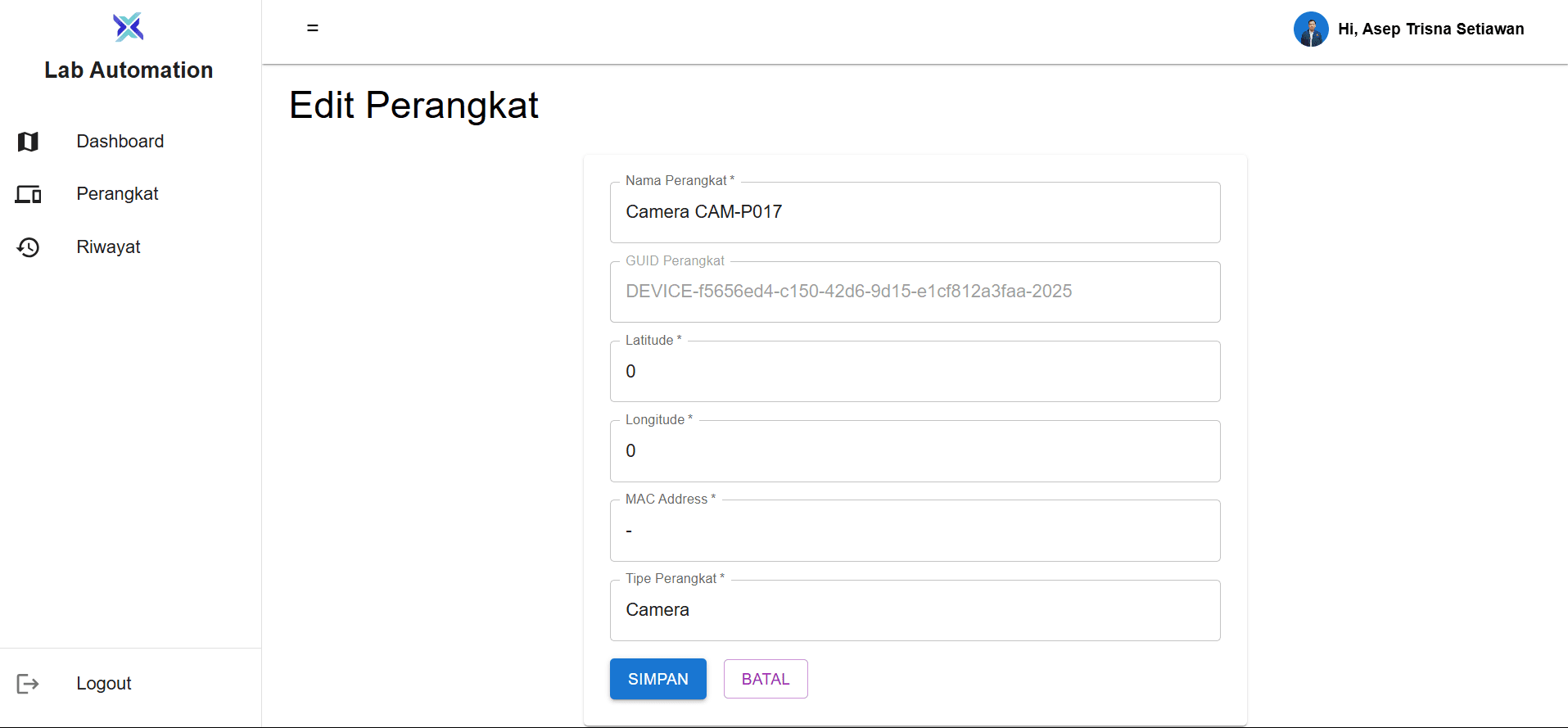Image resolution: width=1568 pixels, height=728 pixels.
Task: Toggle the sidebar with the hamburger icon
Action: 313,28
